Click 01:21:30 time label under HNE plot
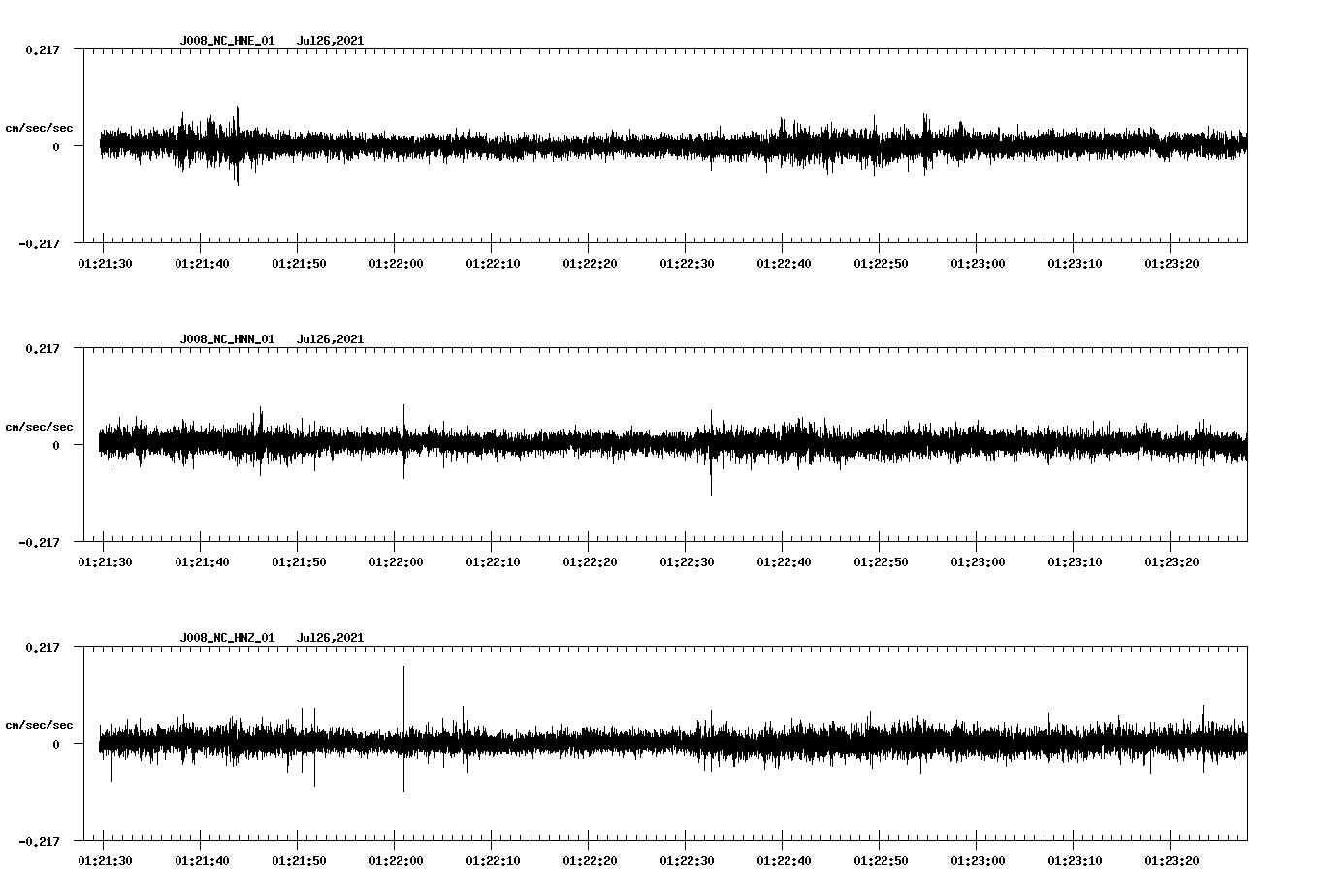1317x896 pixels. click(x=104, y=263)
